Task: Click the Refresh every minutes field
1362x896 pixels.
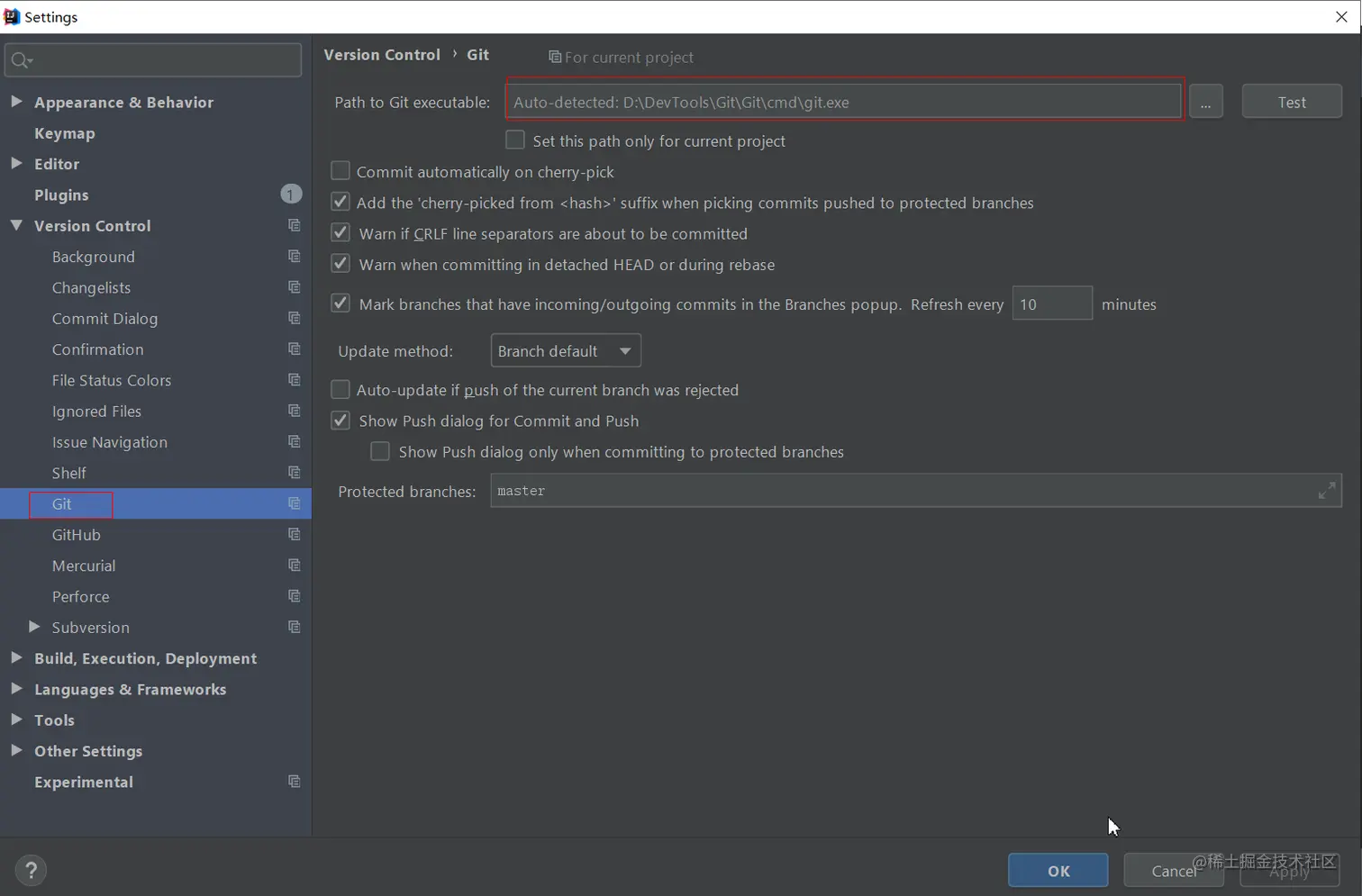Action: pyautogui.click(x=1052, y=303)
